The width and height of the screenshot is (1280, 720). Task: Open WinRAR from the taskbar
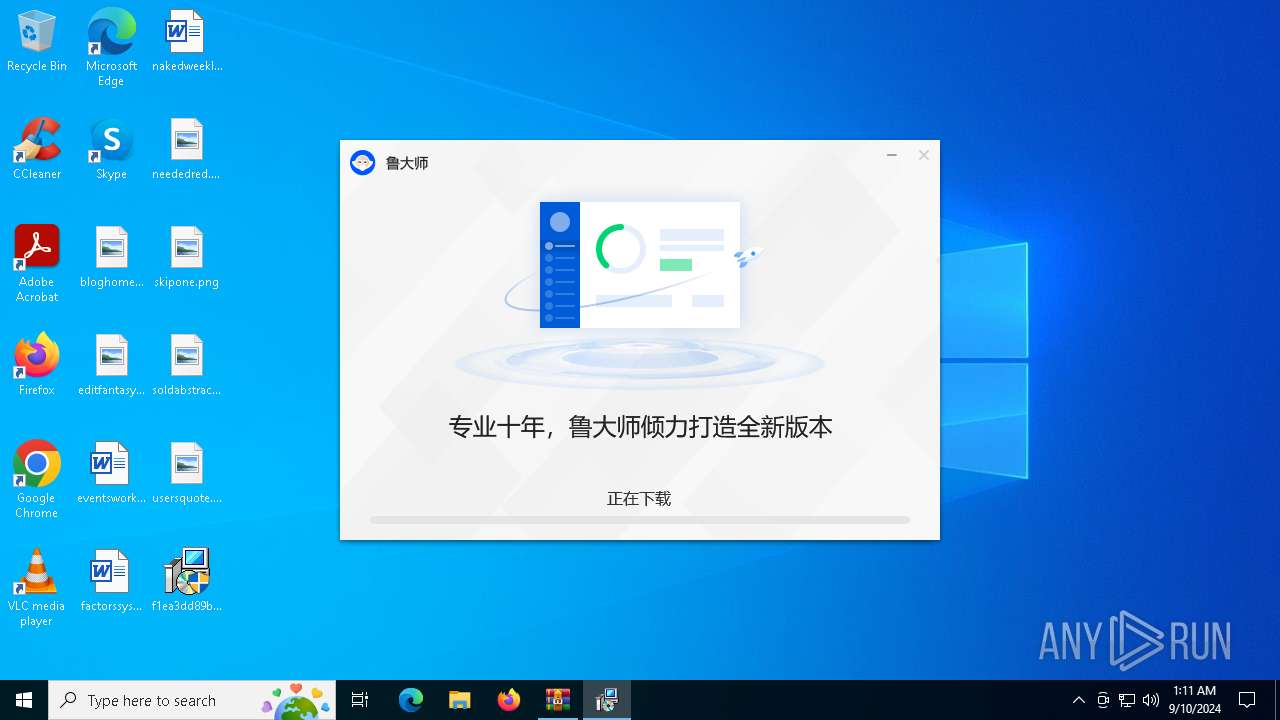(x=558, y=700)
